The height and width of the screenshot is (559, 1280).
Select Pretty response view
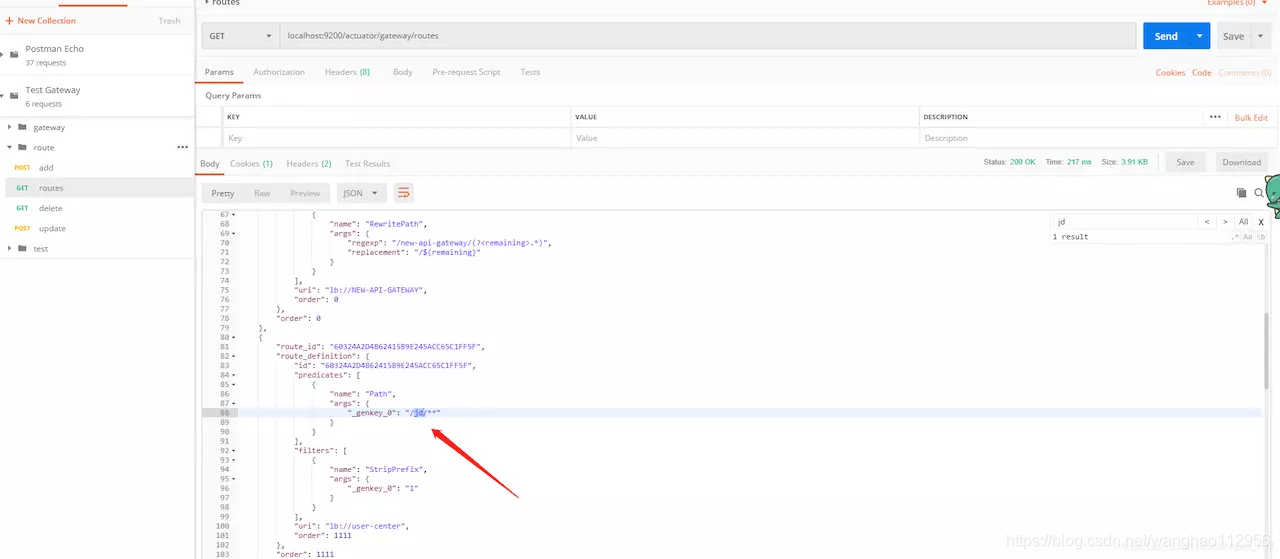[222, 193]
